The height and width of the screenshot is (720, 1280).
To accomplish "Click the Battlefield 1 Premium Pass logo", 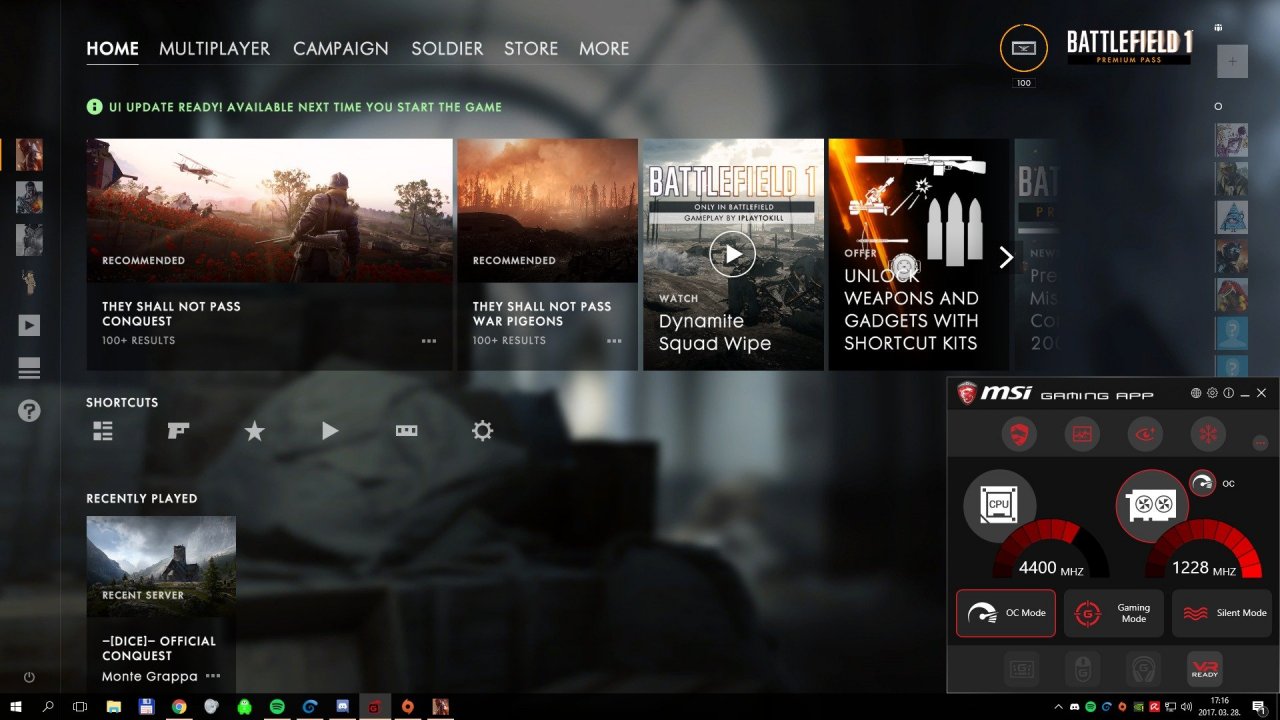I will (1129, 47).
